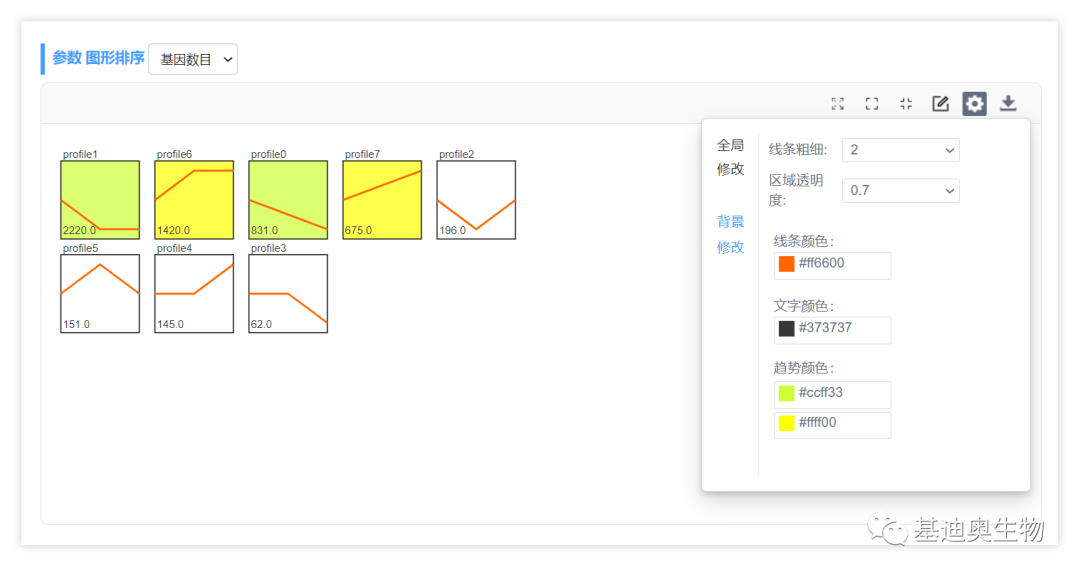Click the expand-arrows icon in the toolbar
The image size is (1080, 577).
[838, 104]
